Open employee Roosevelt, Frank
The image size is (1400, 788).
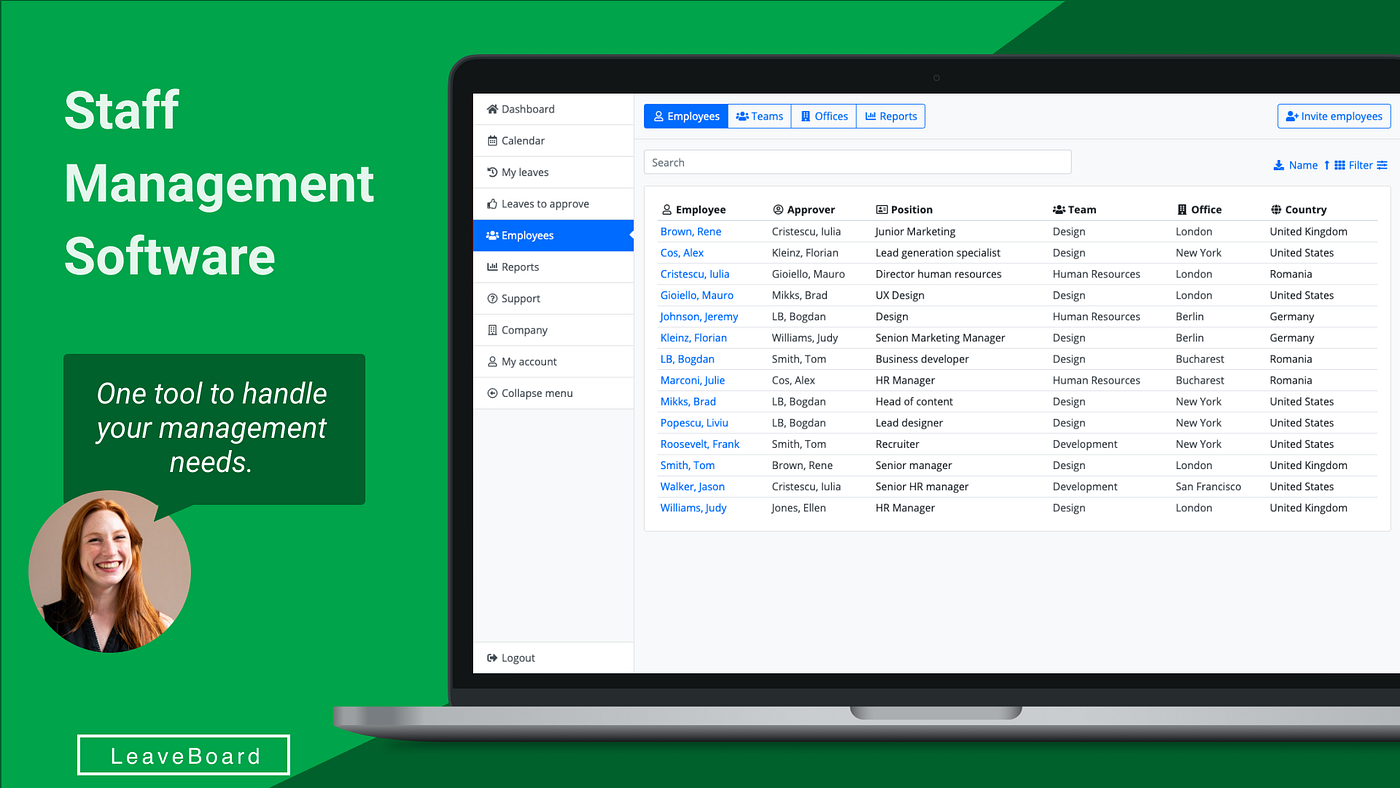pyautogui.click(x=700, y=444)
